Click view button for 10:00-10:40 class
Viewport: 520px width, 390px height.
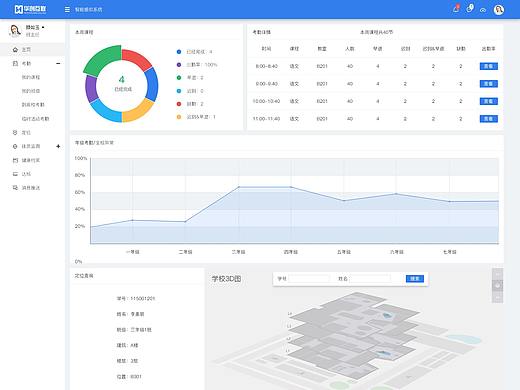[489, 101]
